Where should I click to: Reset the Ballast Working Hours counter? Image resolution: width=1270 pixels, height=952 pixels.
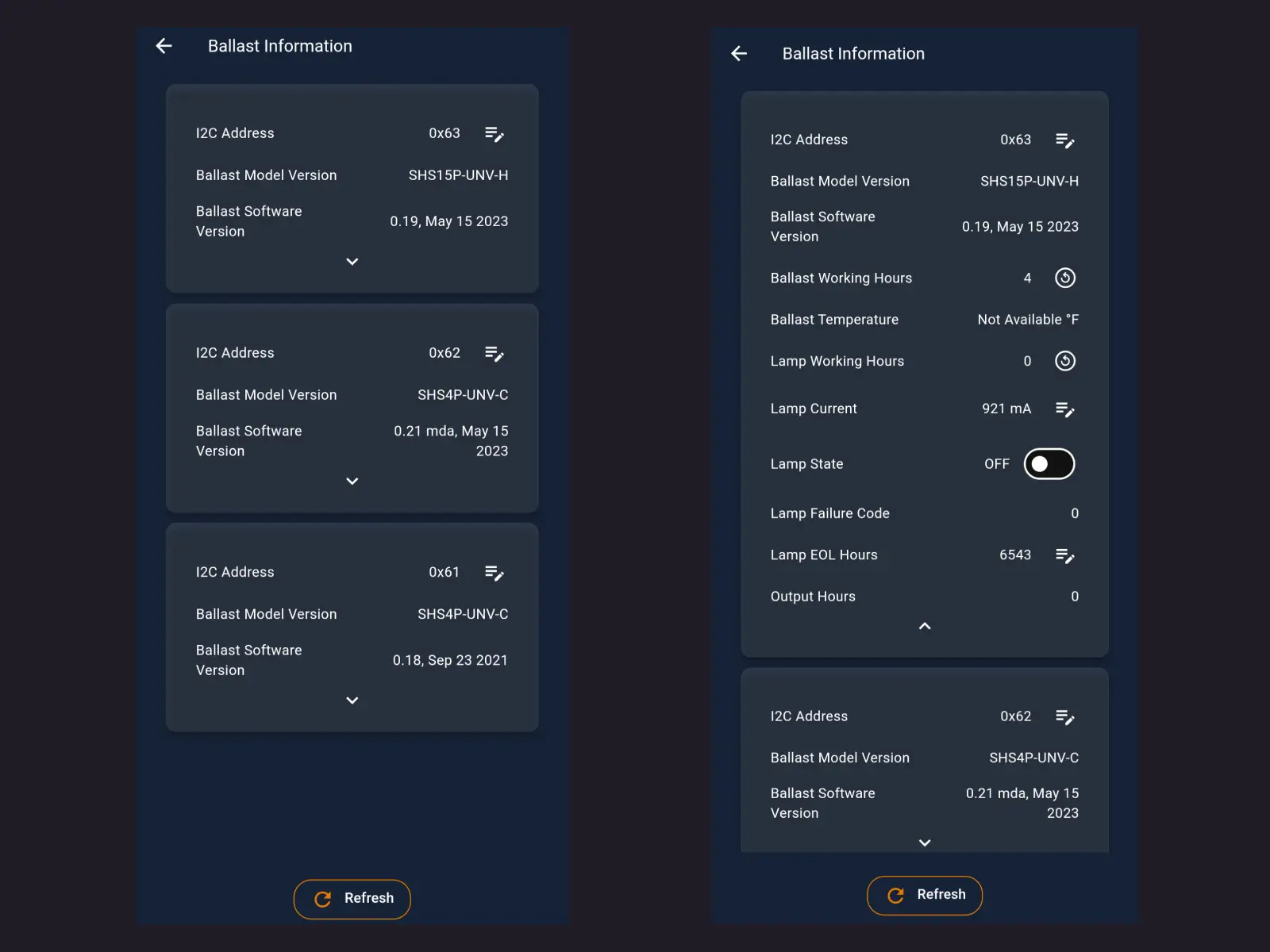pos(1065,278)
